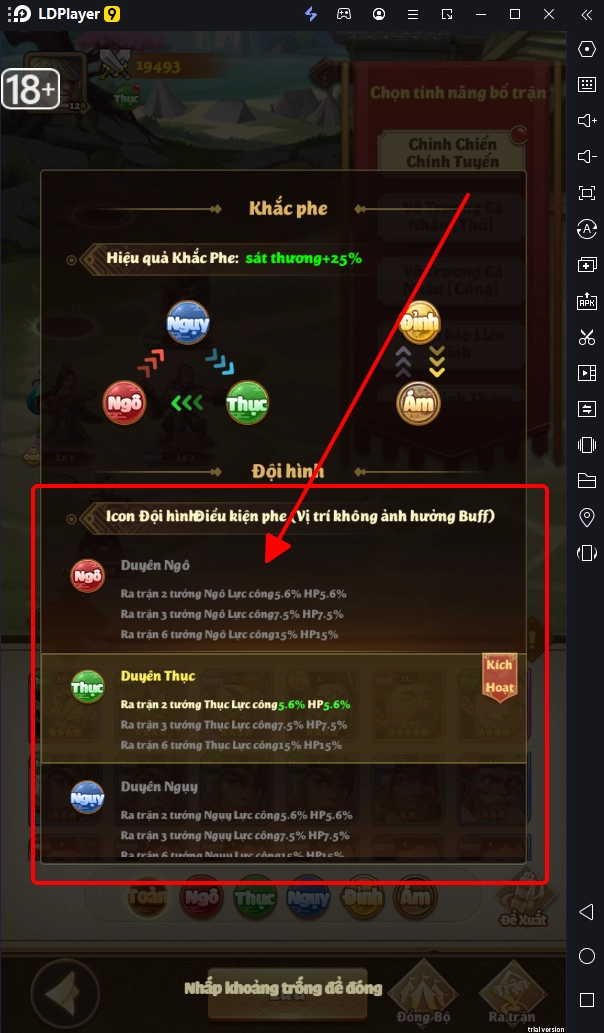Screen dimensions: 604x1033
Task: Filter heroes by Toàn faction tab
Action: (148, 897)
